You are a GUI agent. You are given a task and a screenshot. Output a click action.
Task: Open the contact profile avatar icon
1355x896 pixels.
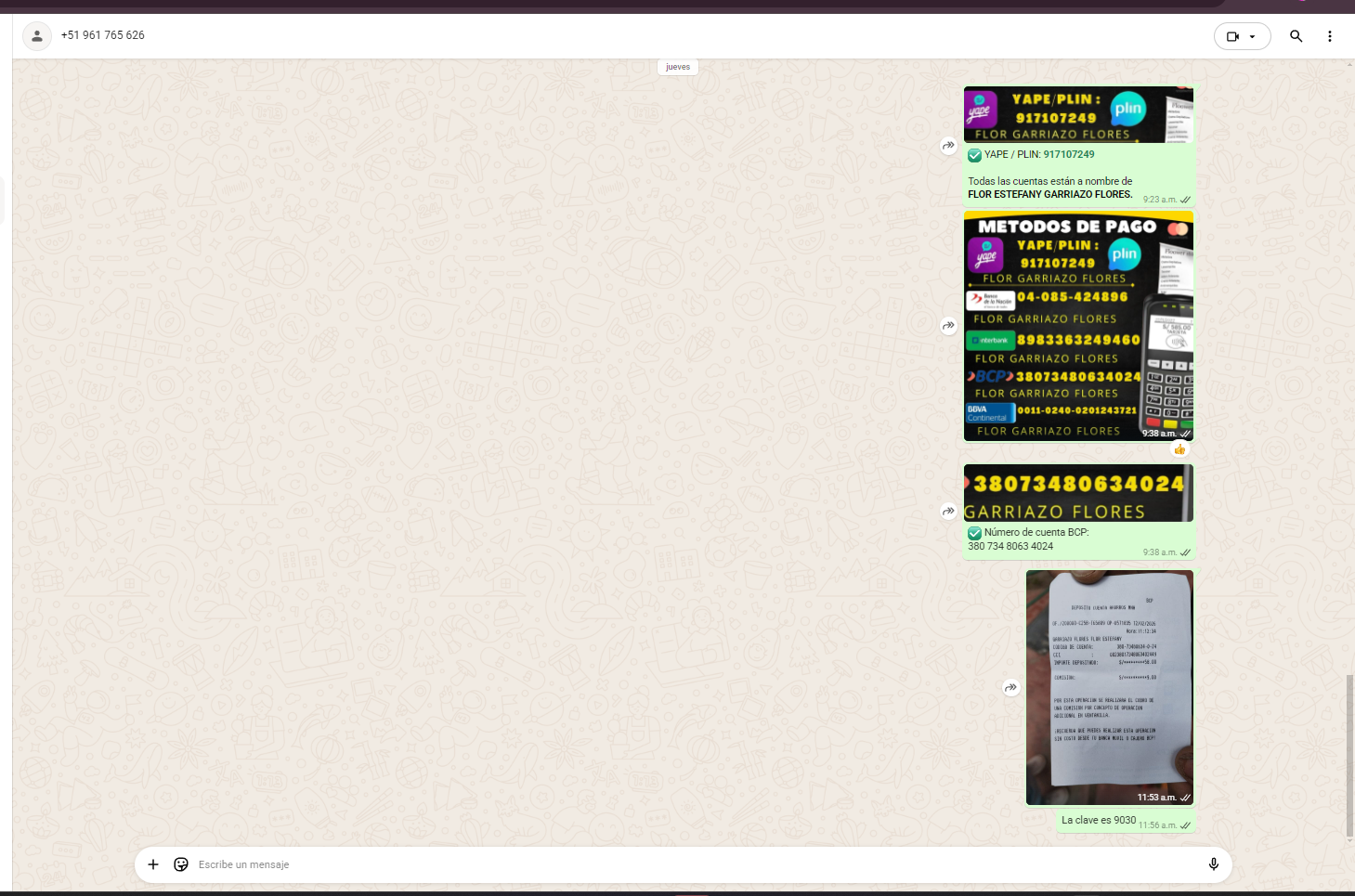(x=36, y=36)
